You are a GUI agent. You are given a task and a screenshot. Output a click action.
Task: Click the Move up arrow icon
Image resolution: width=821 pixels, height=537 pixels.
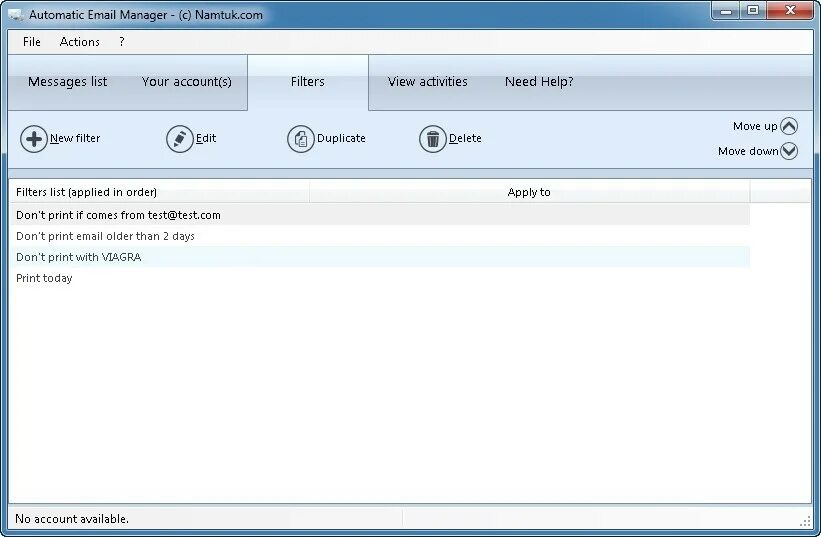point(789,126)
